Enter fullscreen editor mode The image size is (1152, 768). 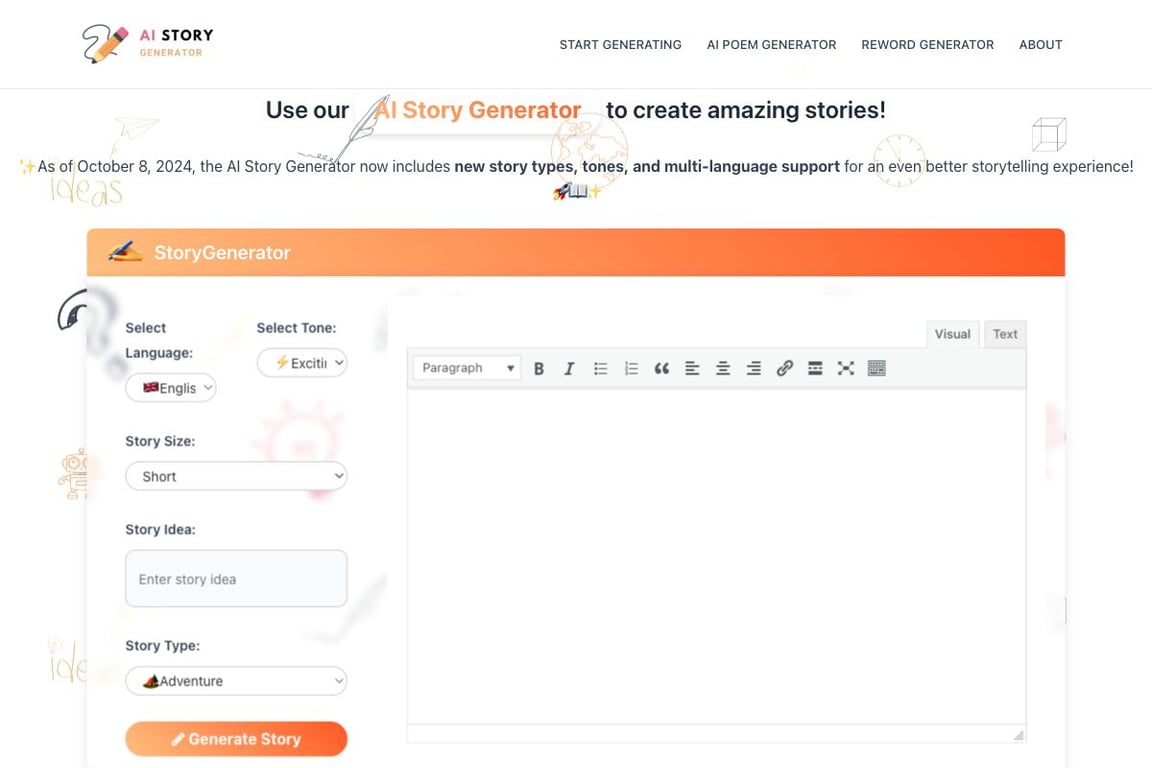tap(846, 368)
